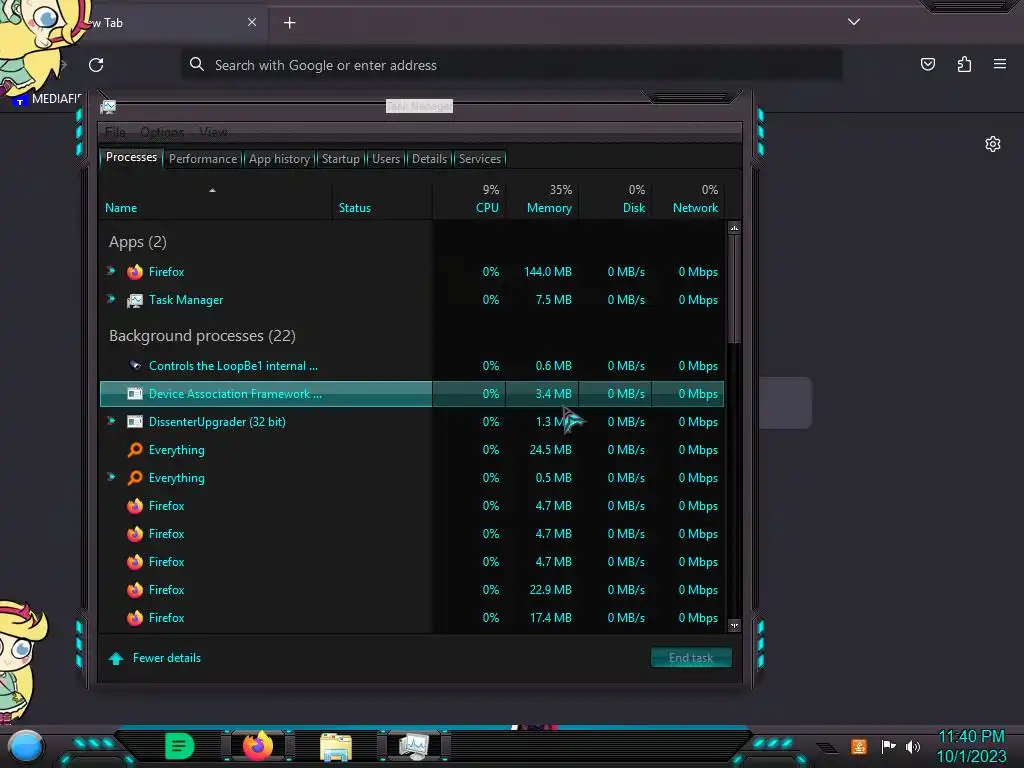Click the Task Manager process icon
Viewport: 1024px width, 768px height.
pyautogui.click(x=135, y=300)
